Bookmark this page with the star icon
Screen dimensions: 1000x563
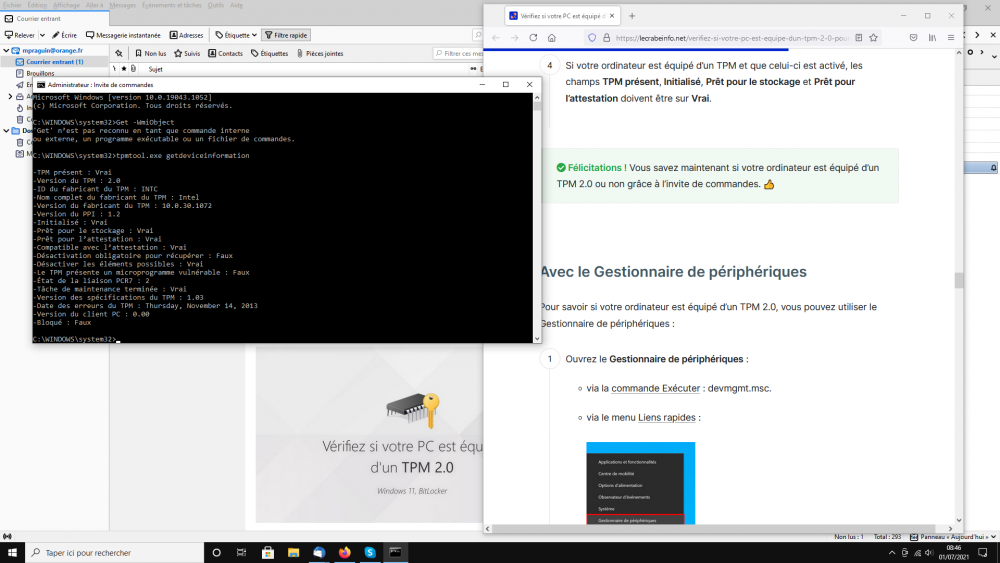(873, 38)
